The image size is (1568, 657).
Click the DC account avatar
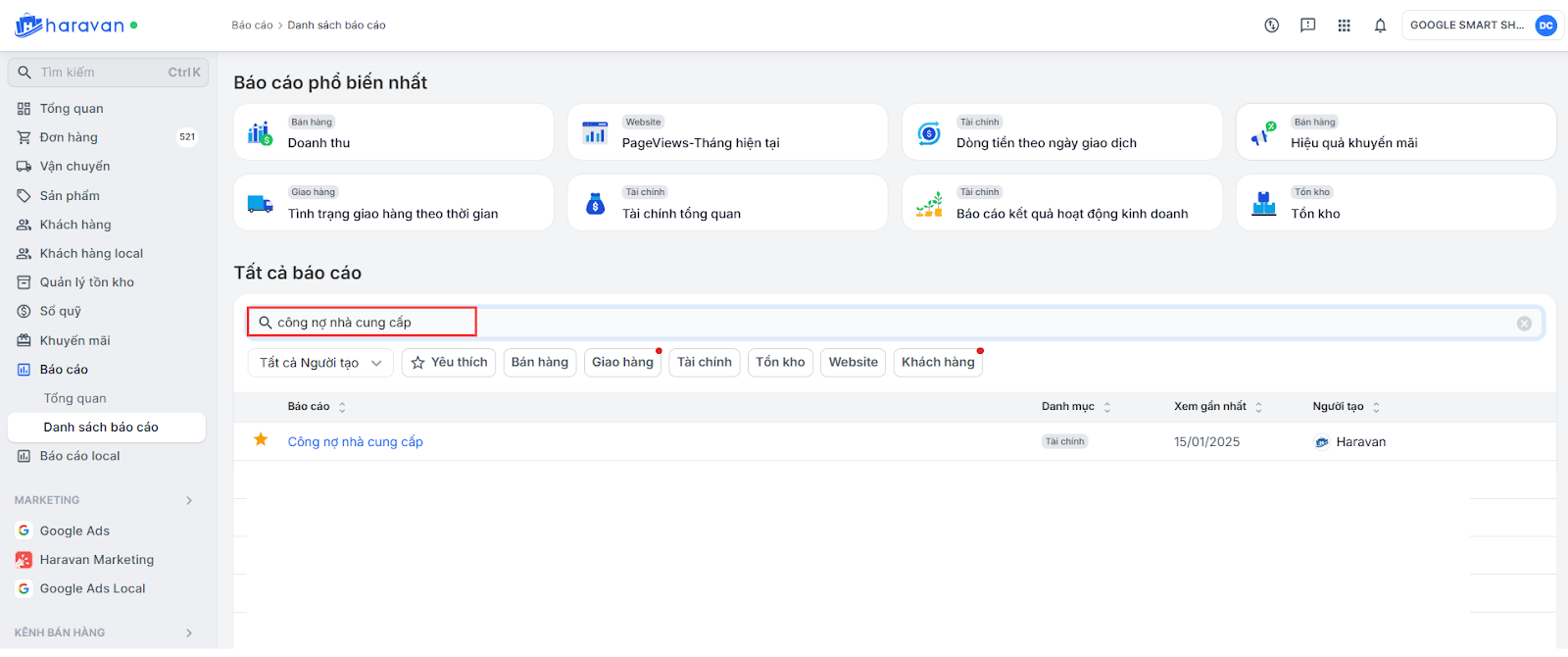pos(1545,25)
